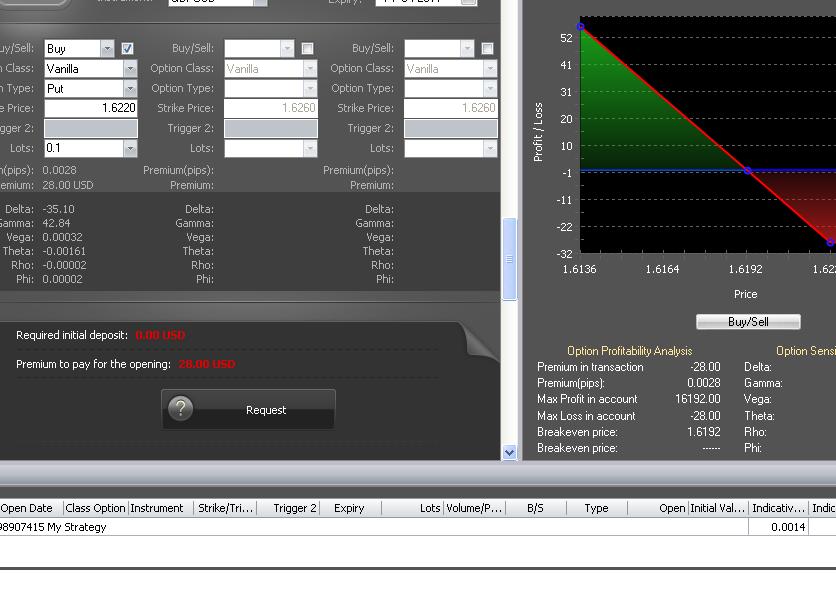Open the first leg Lots 0.1 dropdown
The height and width of the screenshot is (600, 836).
(x=130, y=148)
